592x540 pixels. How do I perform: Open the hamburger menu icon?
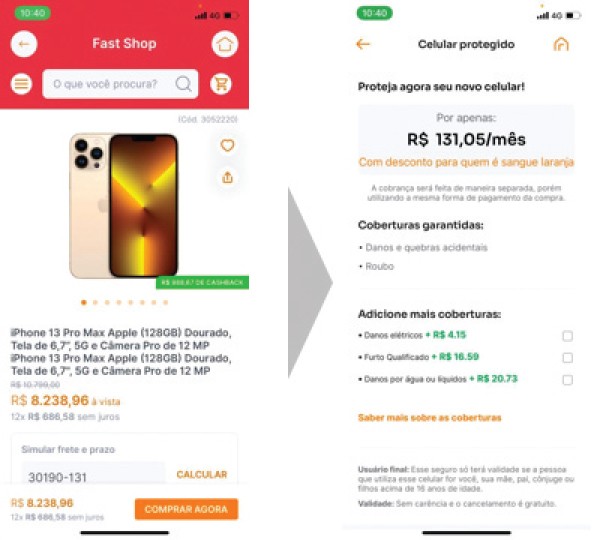(x=22, y=84)
